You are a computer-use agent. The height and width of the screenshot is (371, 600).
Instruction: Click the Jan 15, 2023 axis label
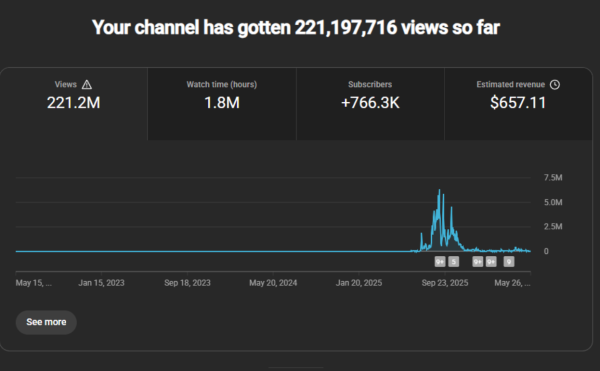[x=101, y=283]
